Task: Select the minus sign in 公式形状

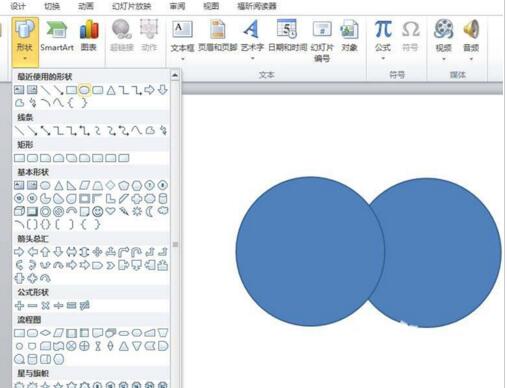Action: (32, 305)
